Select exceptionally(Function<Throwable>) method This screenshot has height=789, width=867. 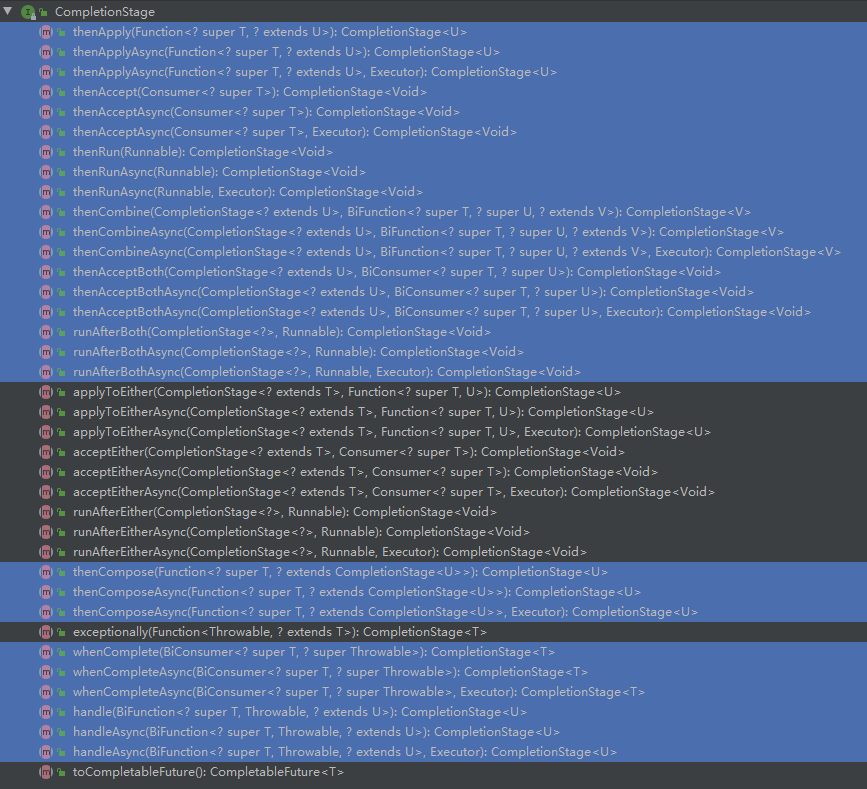tap(280, 632)
